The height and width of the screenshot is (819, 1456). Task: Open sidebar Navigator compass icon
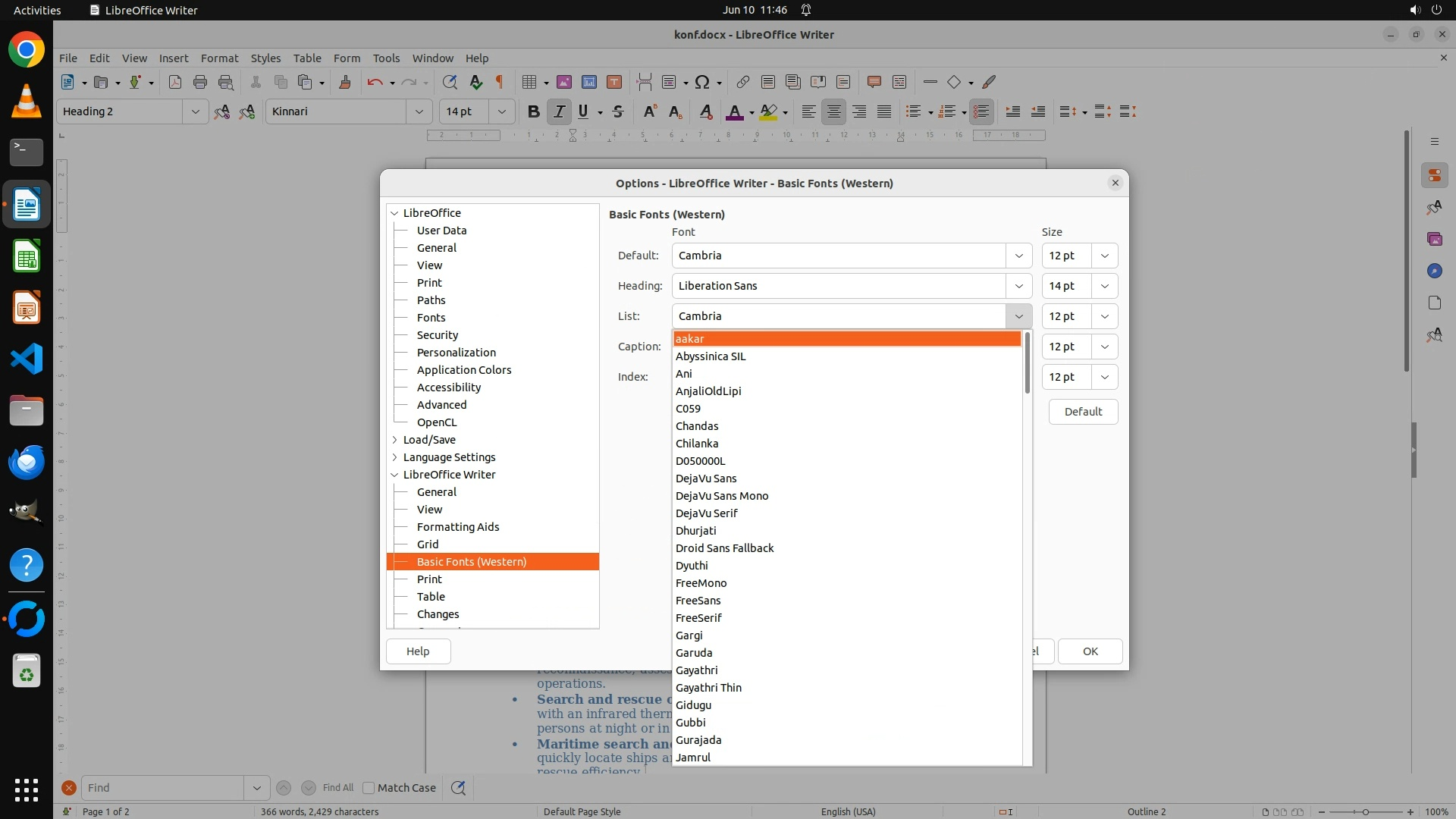pyautogui.click(x=1434, y=271)
